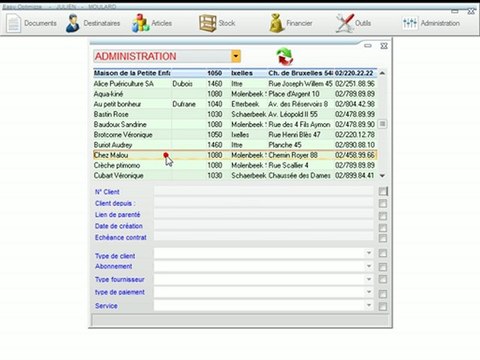This screenshot has width=480, height=360.
Task: Open the Service dropdown
Action: coord(369,305)
